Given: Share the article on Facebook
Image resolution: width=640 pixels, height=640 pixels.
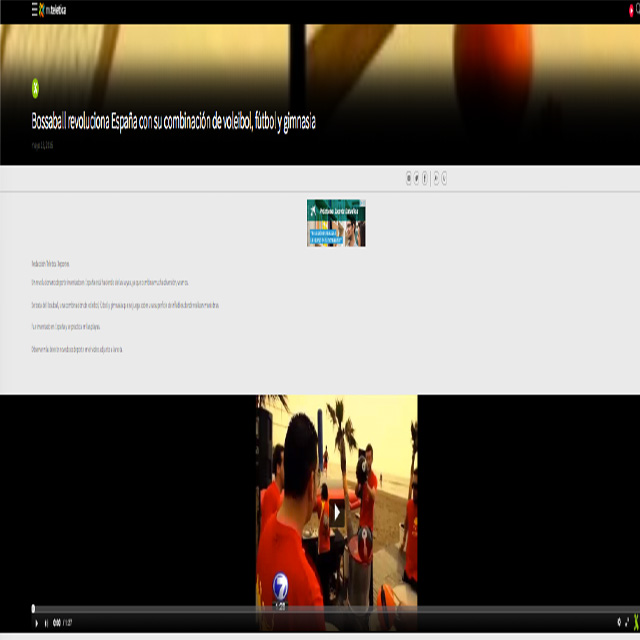Looking at the screenshot, I should pyautogui.click(x=424, y=178).
